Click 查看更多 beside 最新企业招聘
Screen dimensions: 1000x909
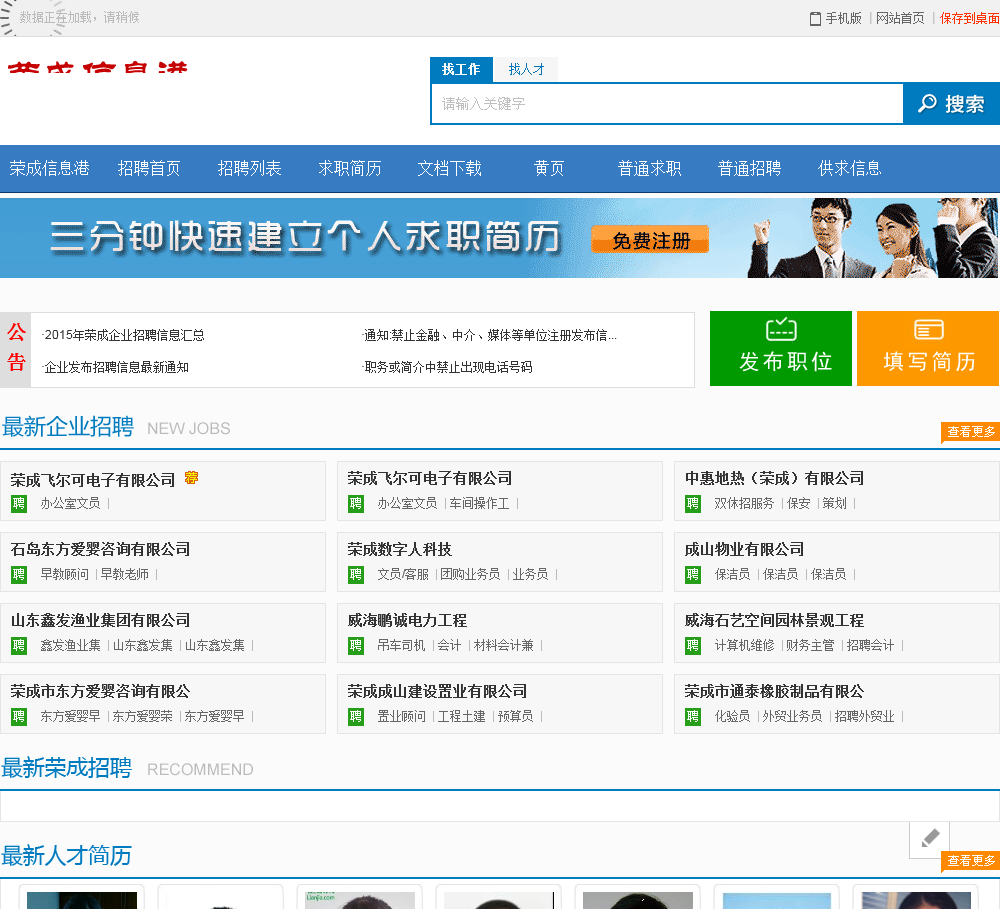971,432
